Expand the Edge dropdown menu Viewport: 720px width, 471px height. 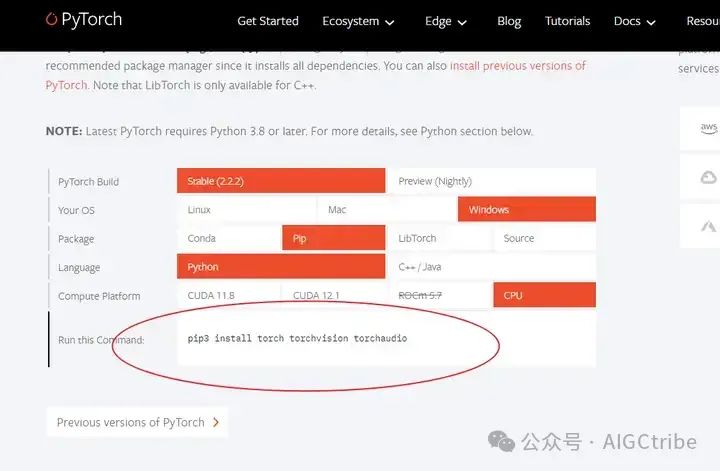tap(445, 21)
